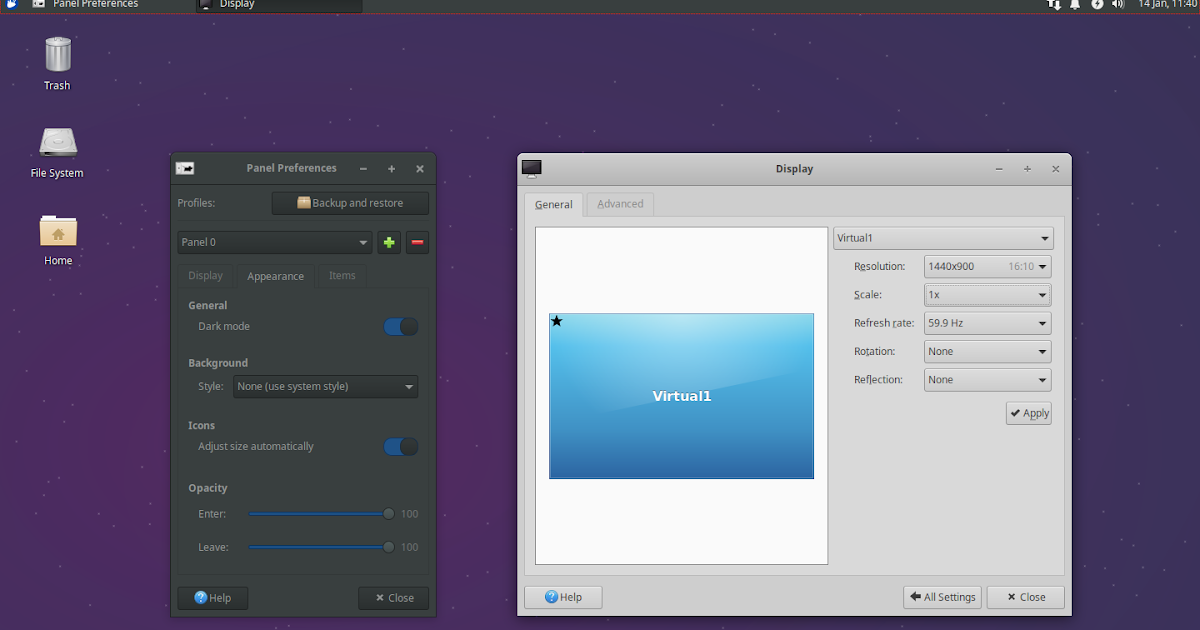Open the power manager tray icon
1200x630 pixels.
tap(1096, 5)
